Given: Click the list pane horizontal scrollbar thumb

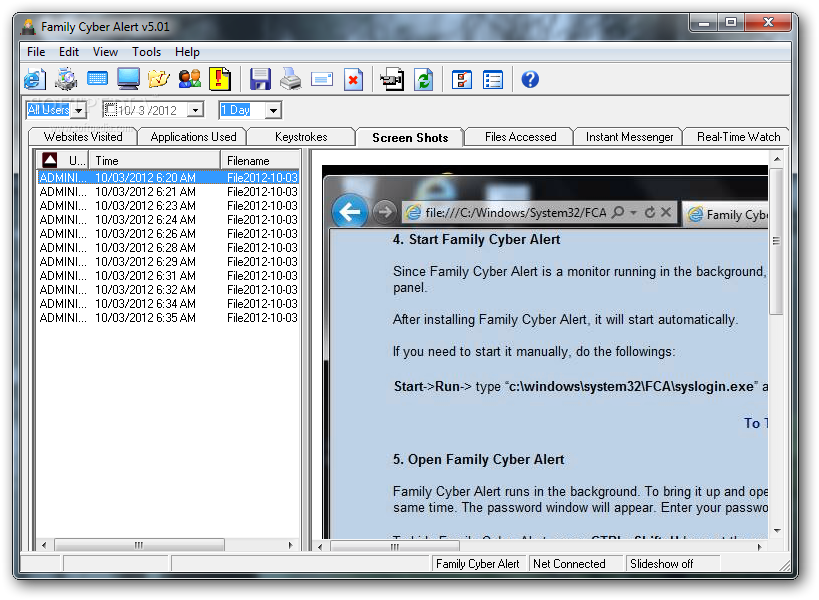Looking at the screenshot, I should [139, 545].
